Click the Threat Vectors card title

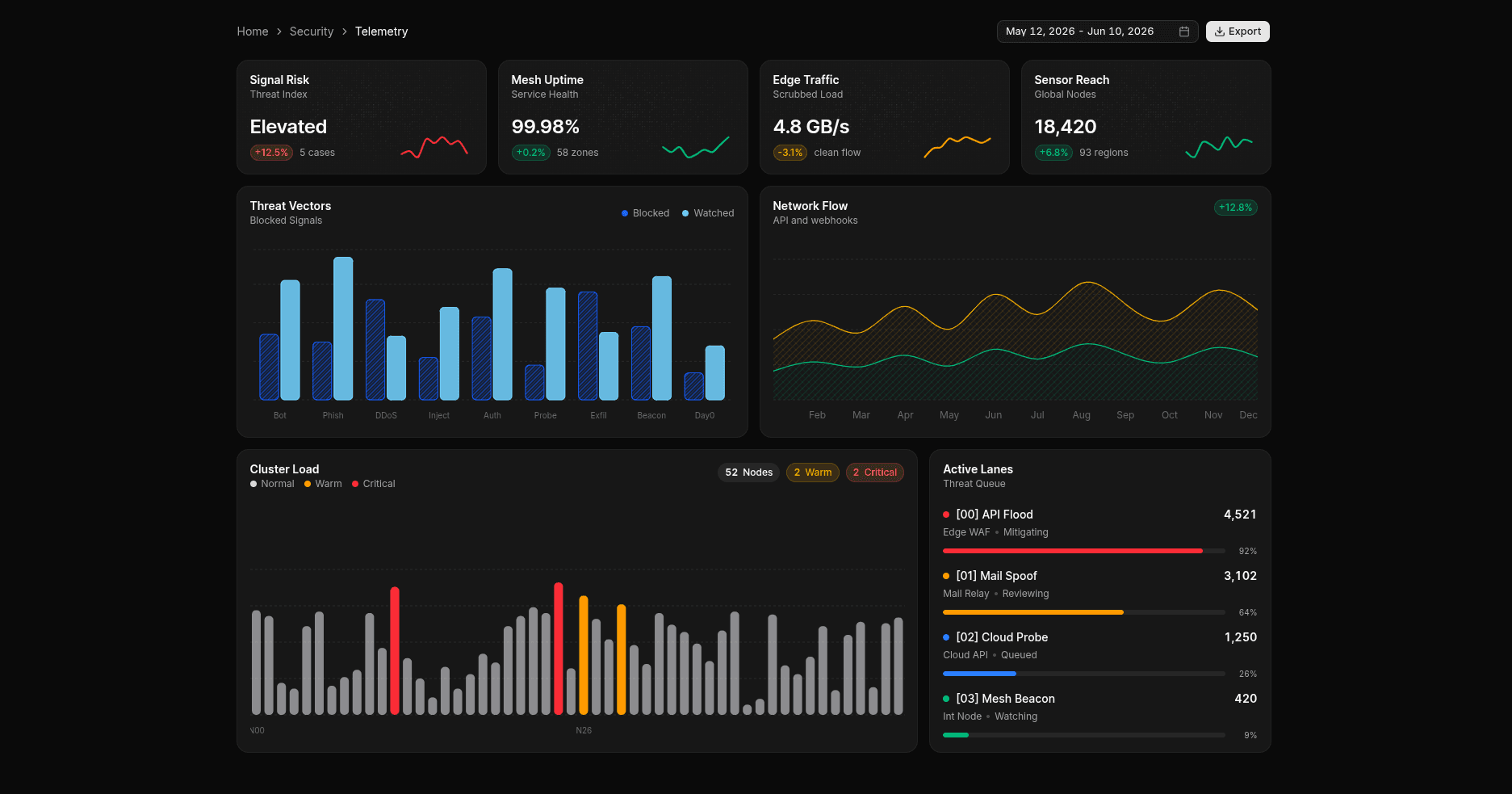291,206
